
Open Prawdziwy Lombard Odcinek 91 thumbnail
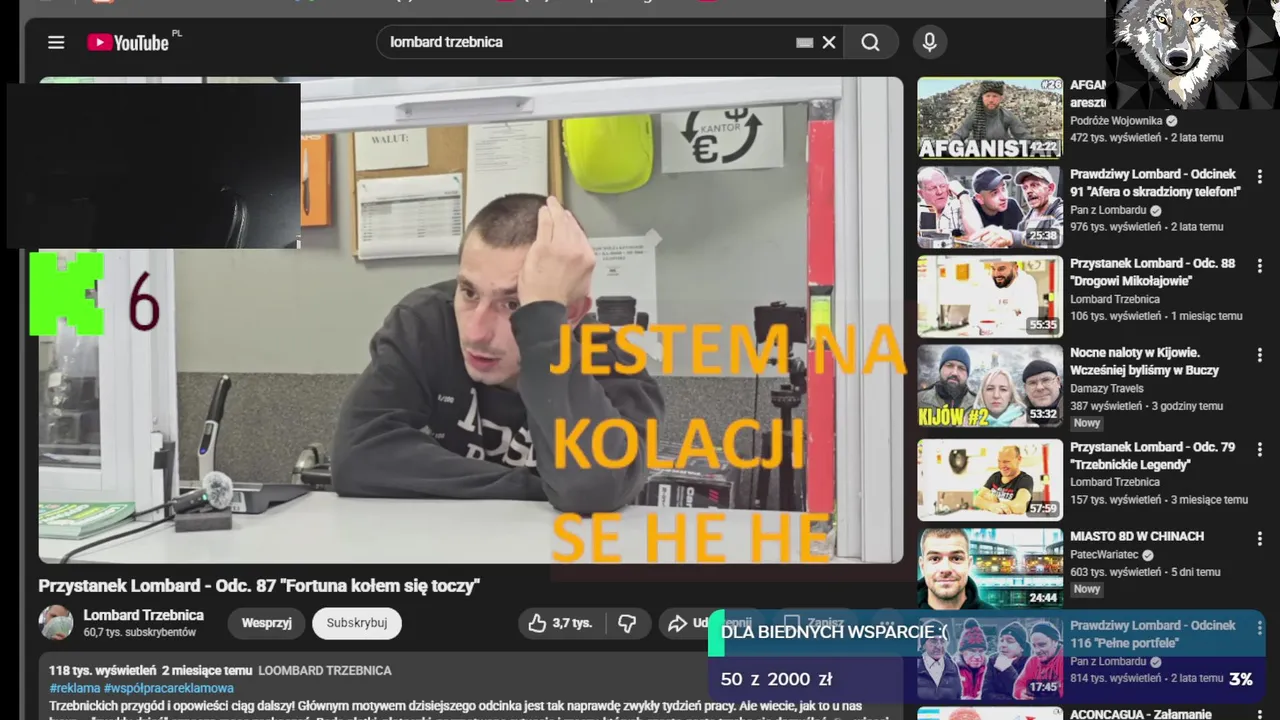990,207
